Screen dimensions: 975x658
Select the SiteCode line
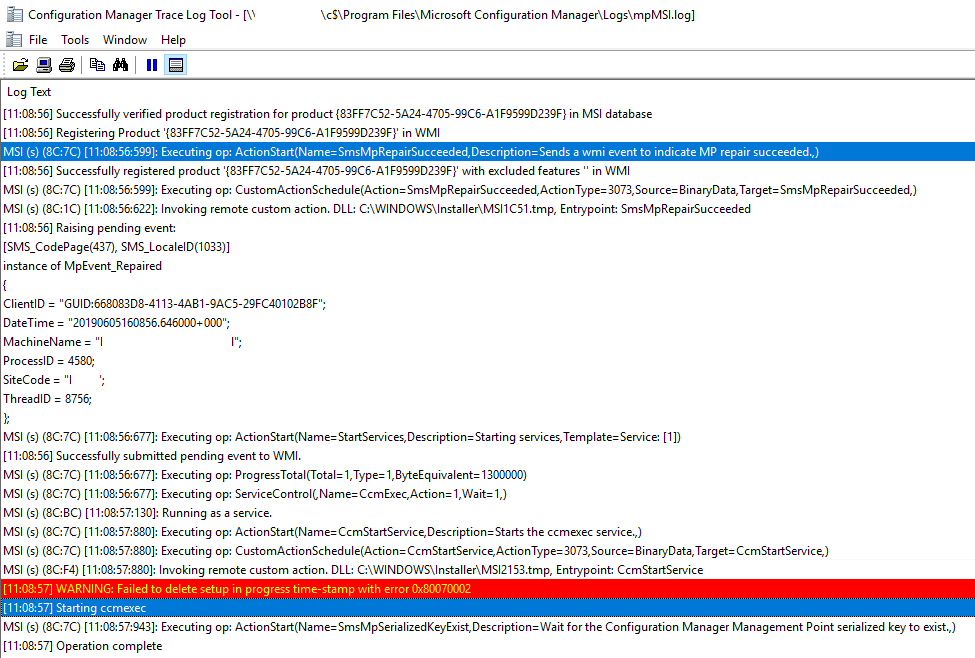(488, 380)
